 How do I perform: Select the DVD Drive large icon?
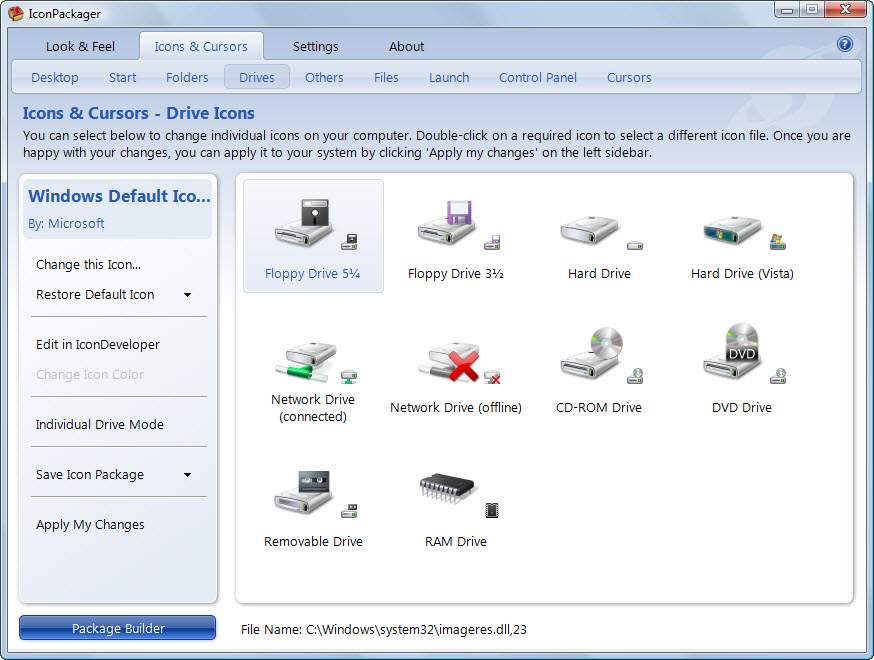731,352
